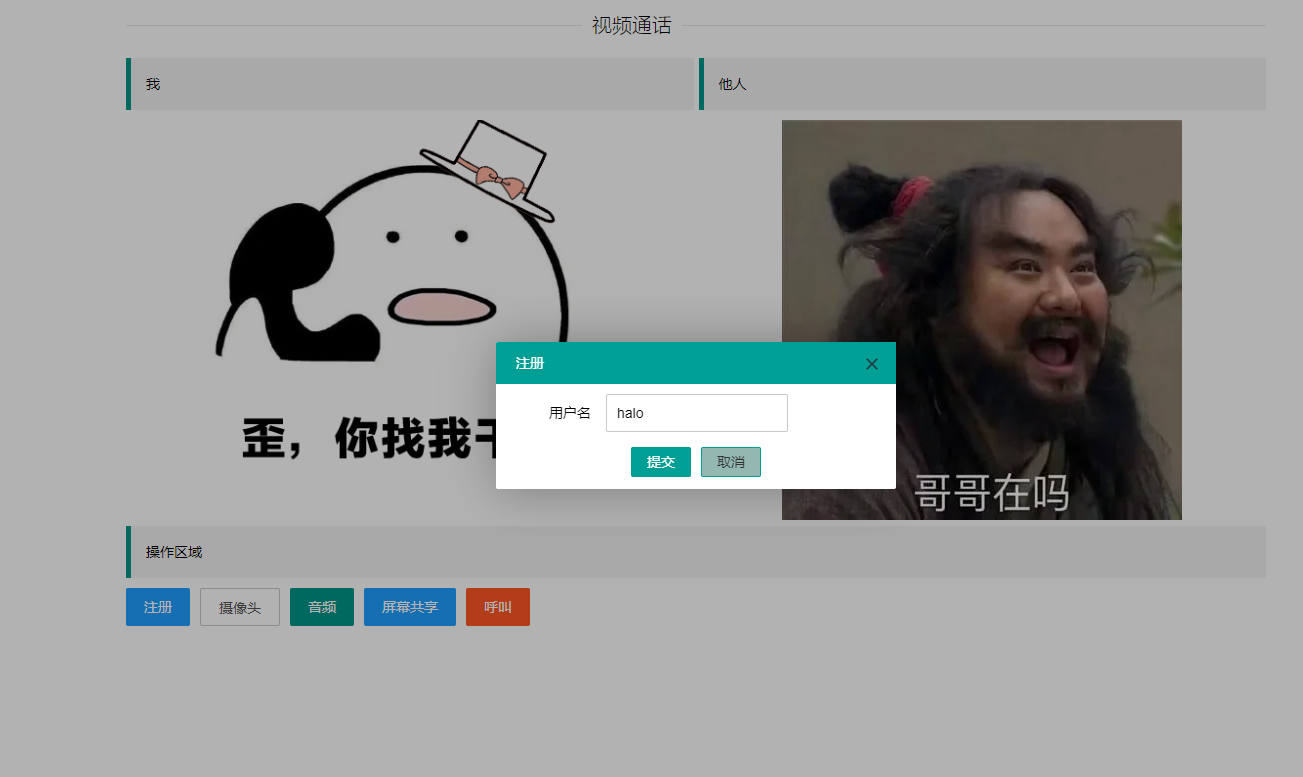Viewport: 1303px width, 777px height.
Task: Cancel the dialog via the 取消 button
Action: pyautogui.click(x=731, y=462)
